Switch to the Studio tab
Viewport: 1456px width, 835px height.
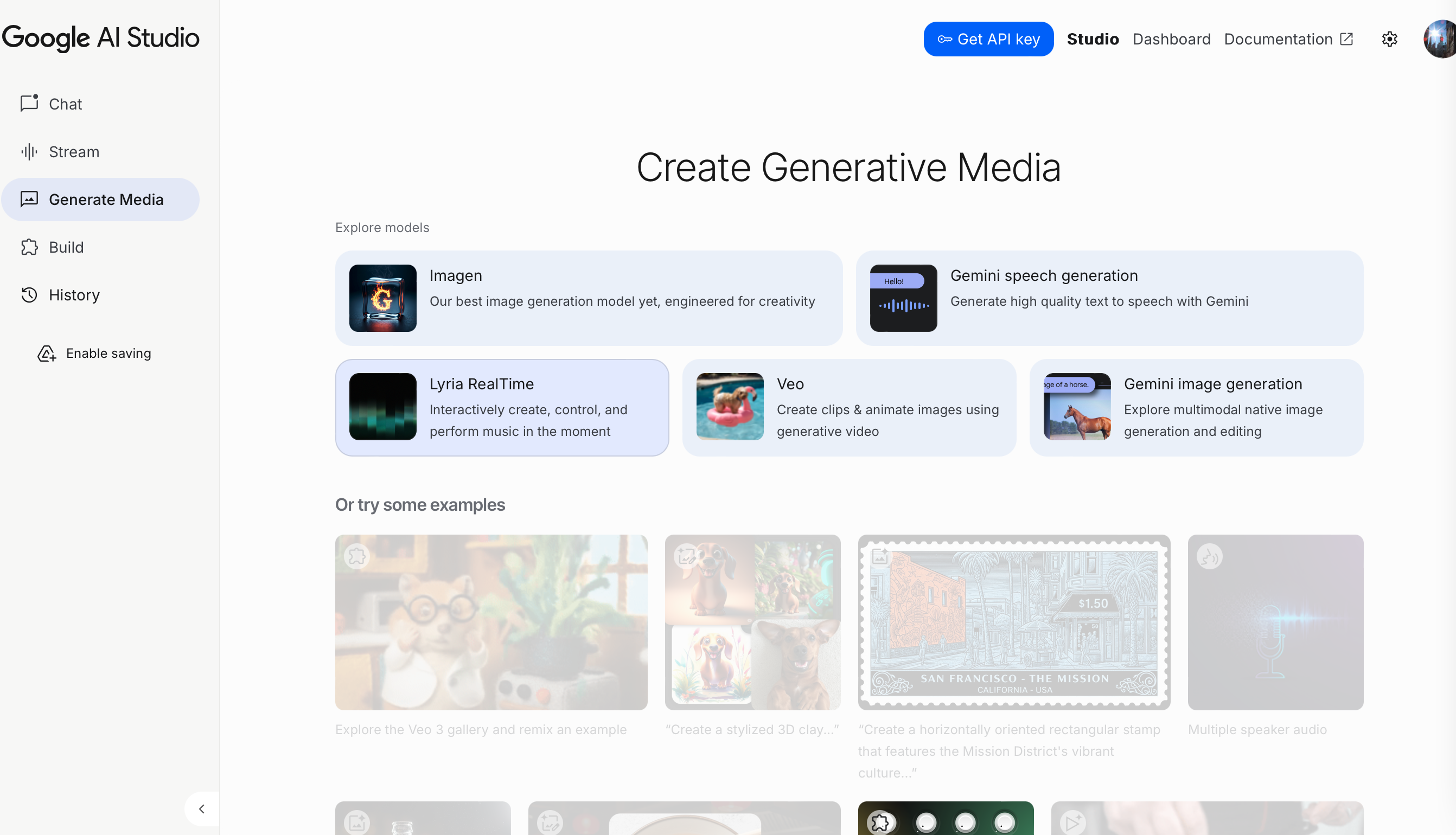pos(1093,39)
